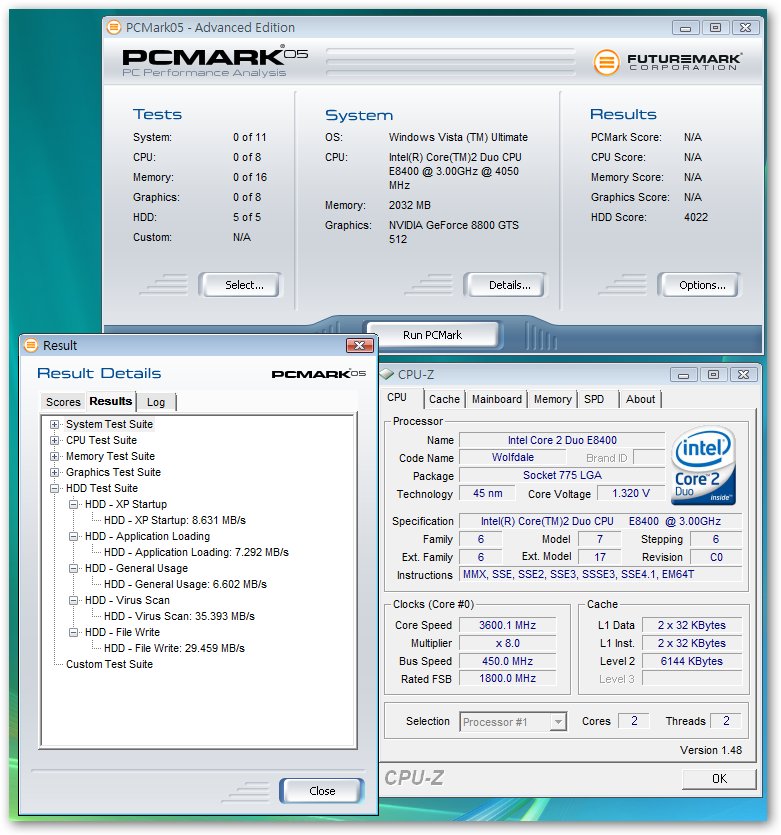Viewport: 781px width, 835px height.
Task: Click the Select... button under Tests
Action: 241,285
